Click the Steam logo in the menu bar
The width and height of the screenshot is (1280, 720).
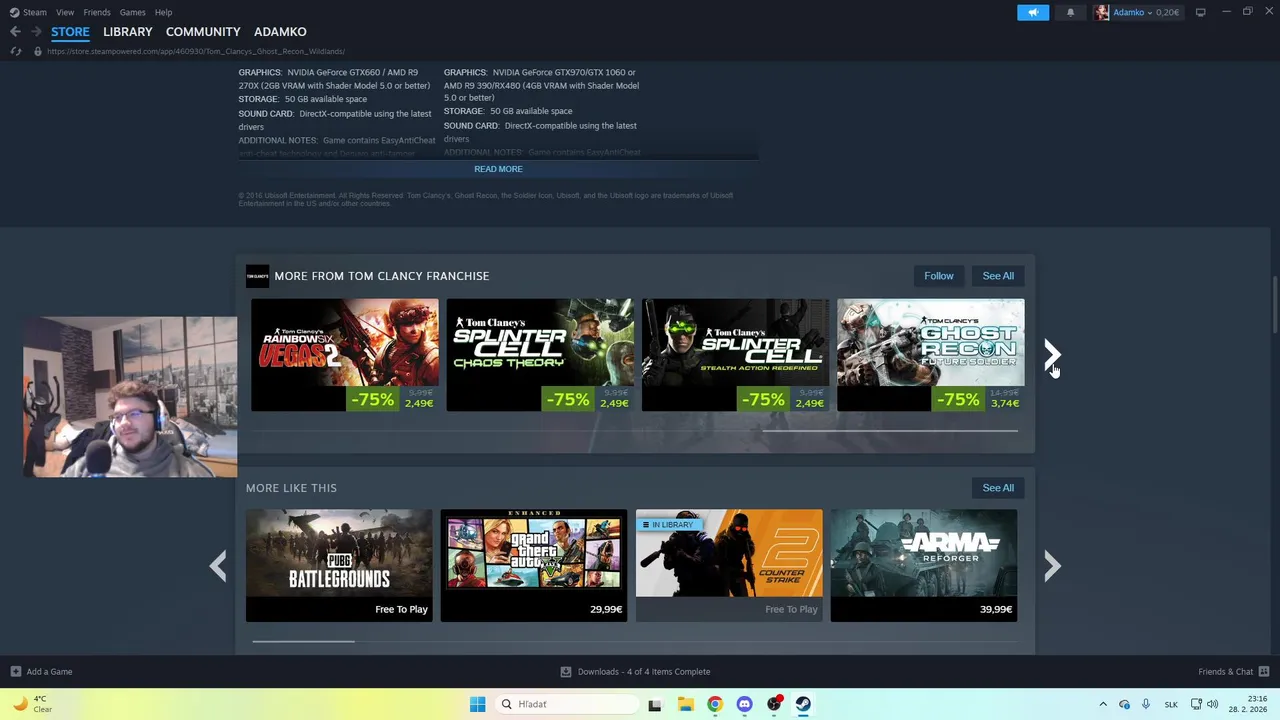click(x=15, y=12)
